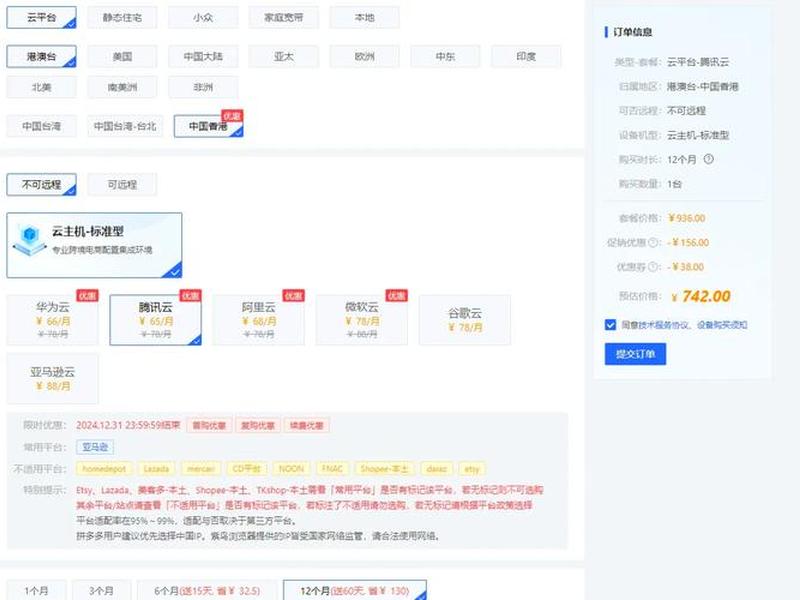Click the NOON platform tag

[291, 469]
